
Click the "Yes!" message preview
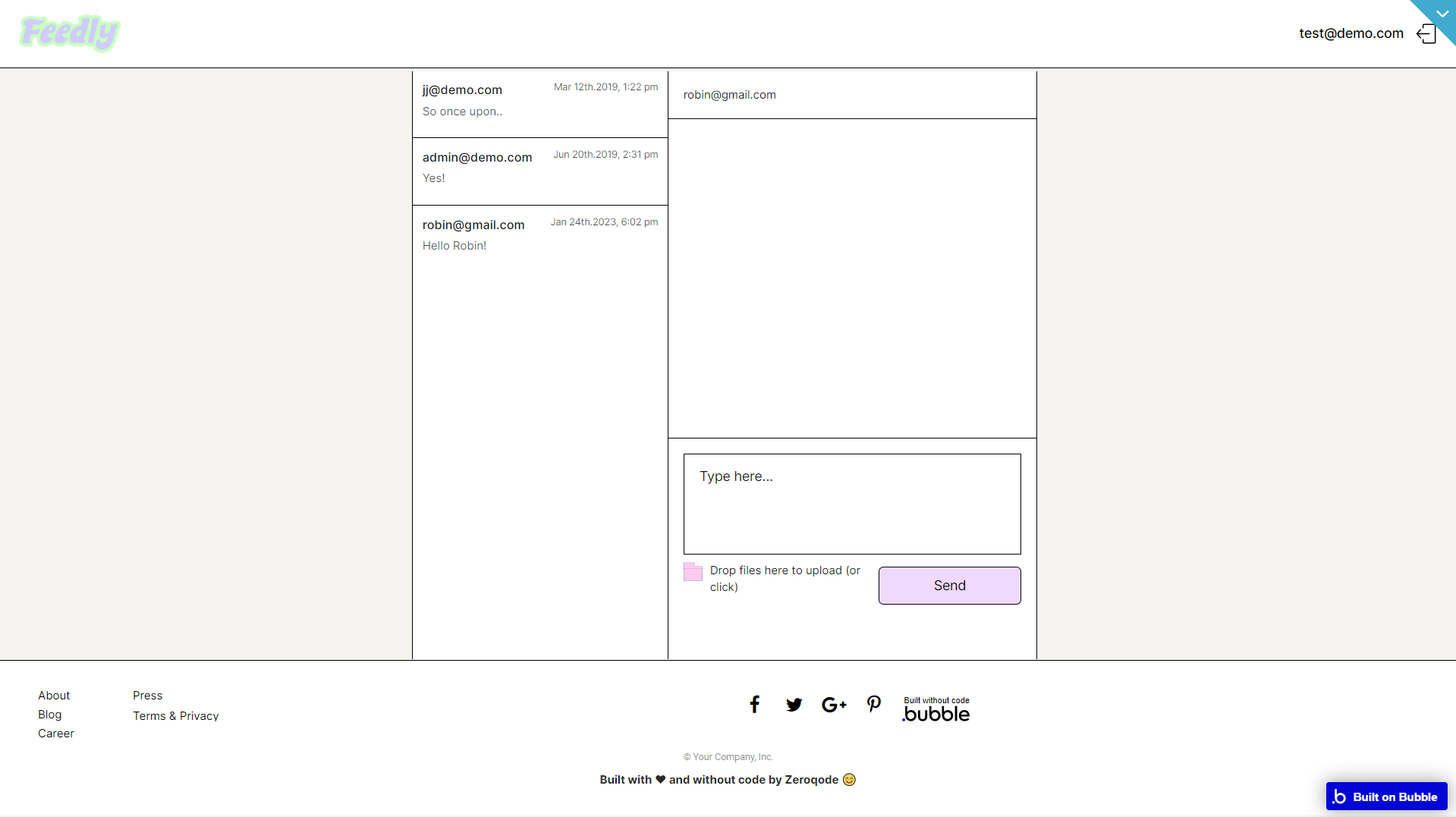click(434, 178)
